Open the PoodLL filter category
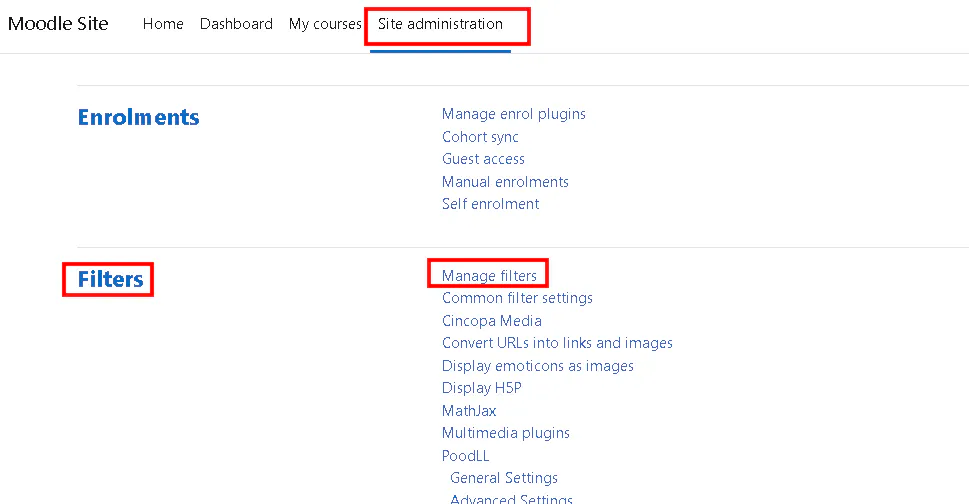The width and height of the screenshot is (969, 504). (465, 456)
